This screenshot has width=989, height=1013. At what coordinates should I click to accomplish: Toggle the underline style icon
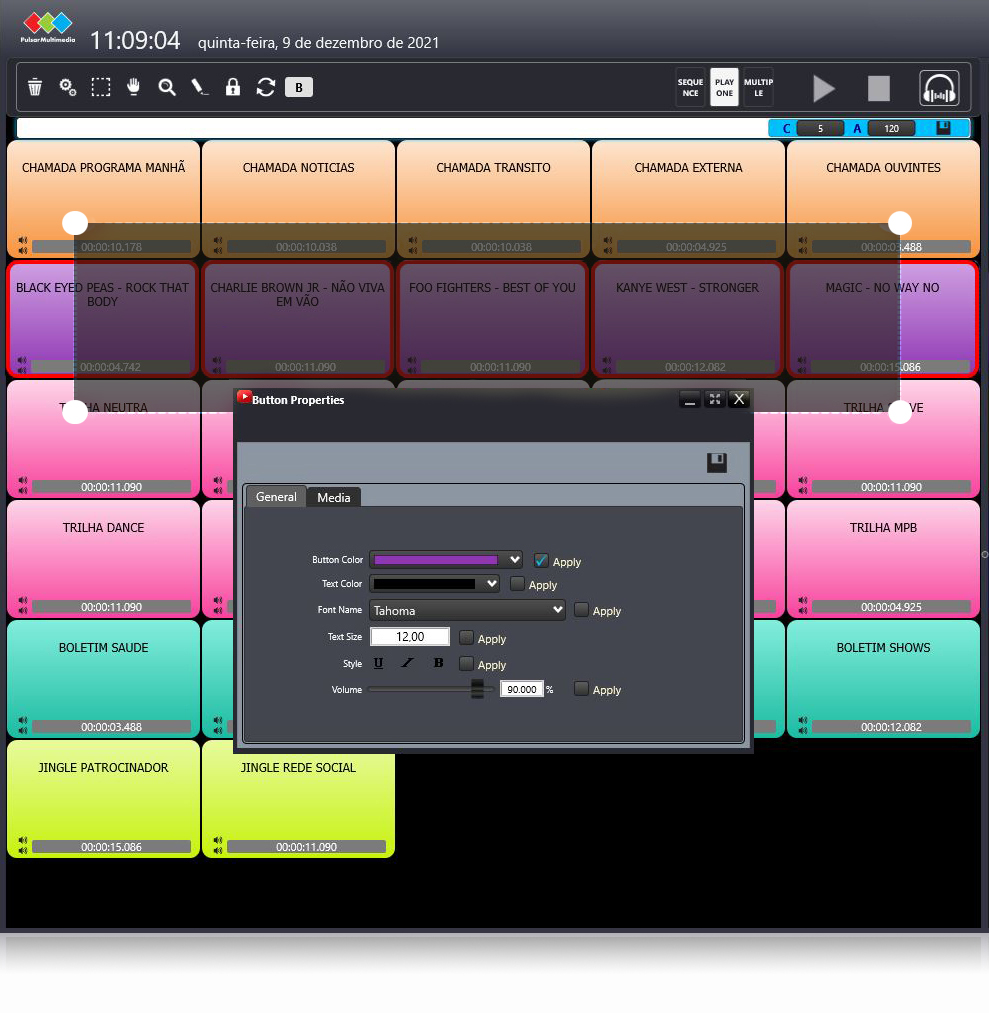(379, 663)
